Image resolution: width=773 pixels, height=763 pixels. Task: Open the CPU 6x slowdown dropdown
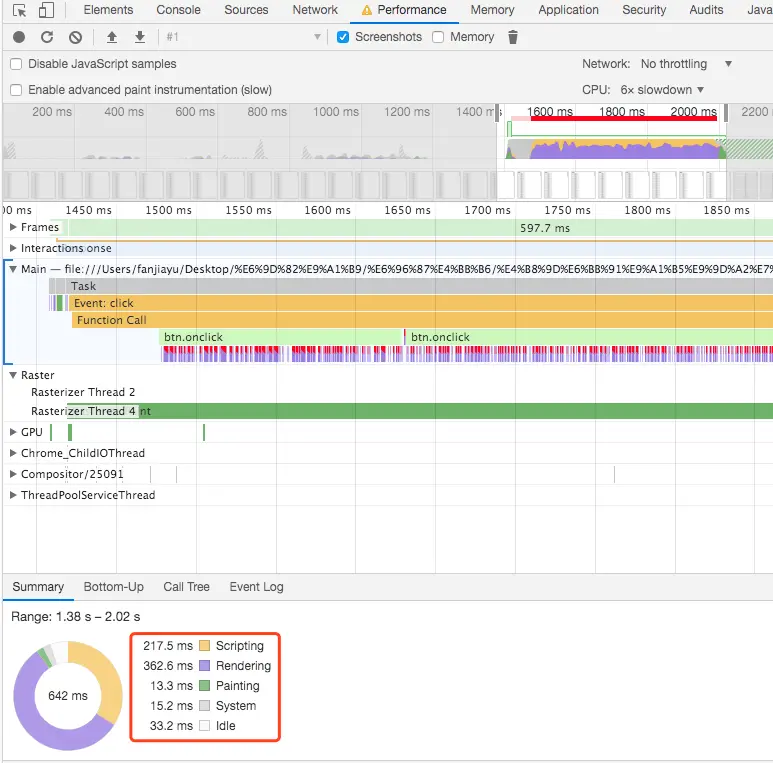662,90
